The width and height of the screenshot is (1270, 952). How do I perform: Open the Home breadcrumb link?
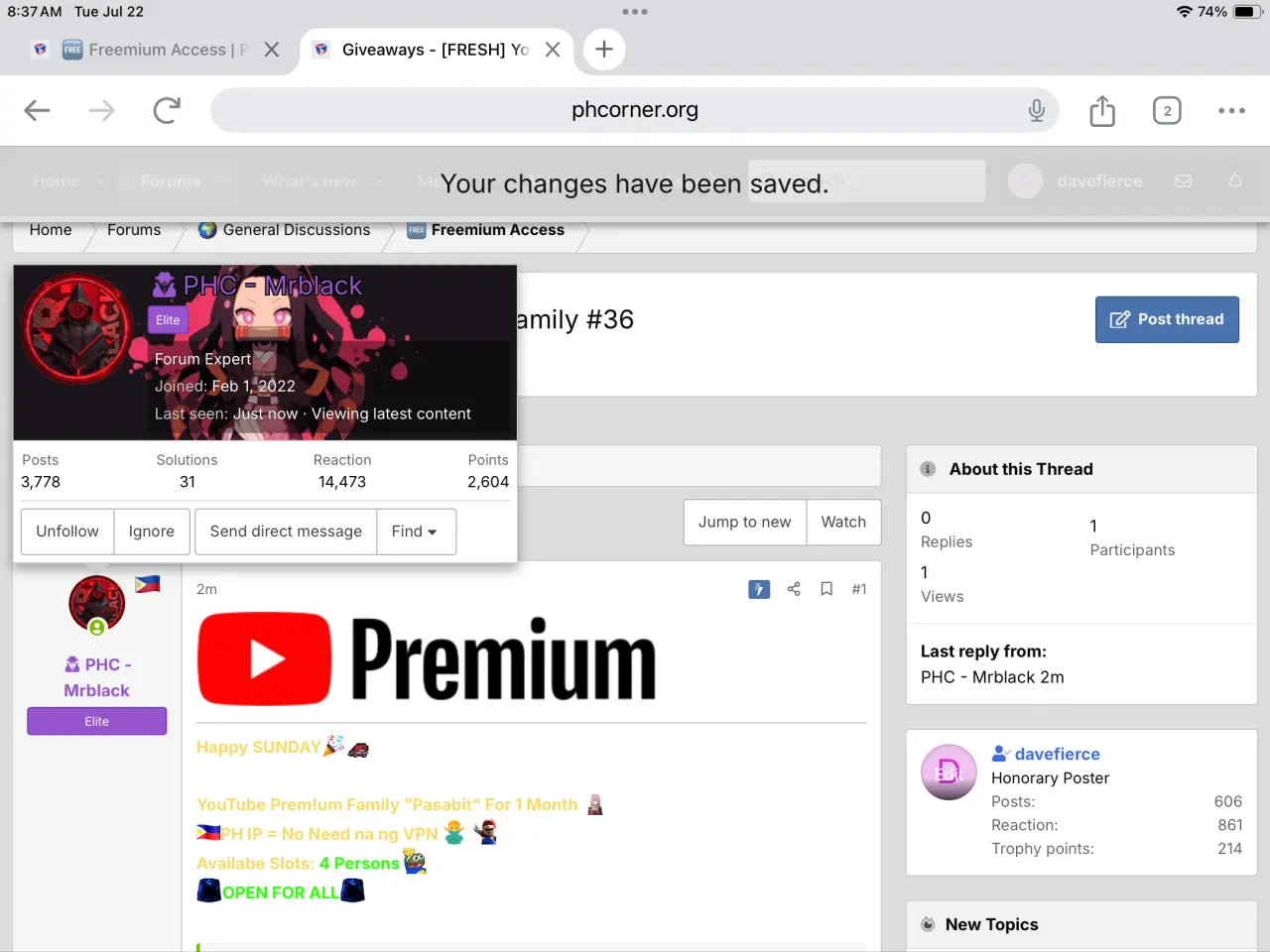point(51,230)
